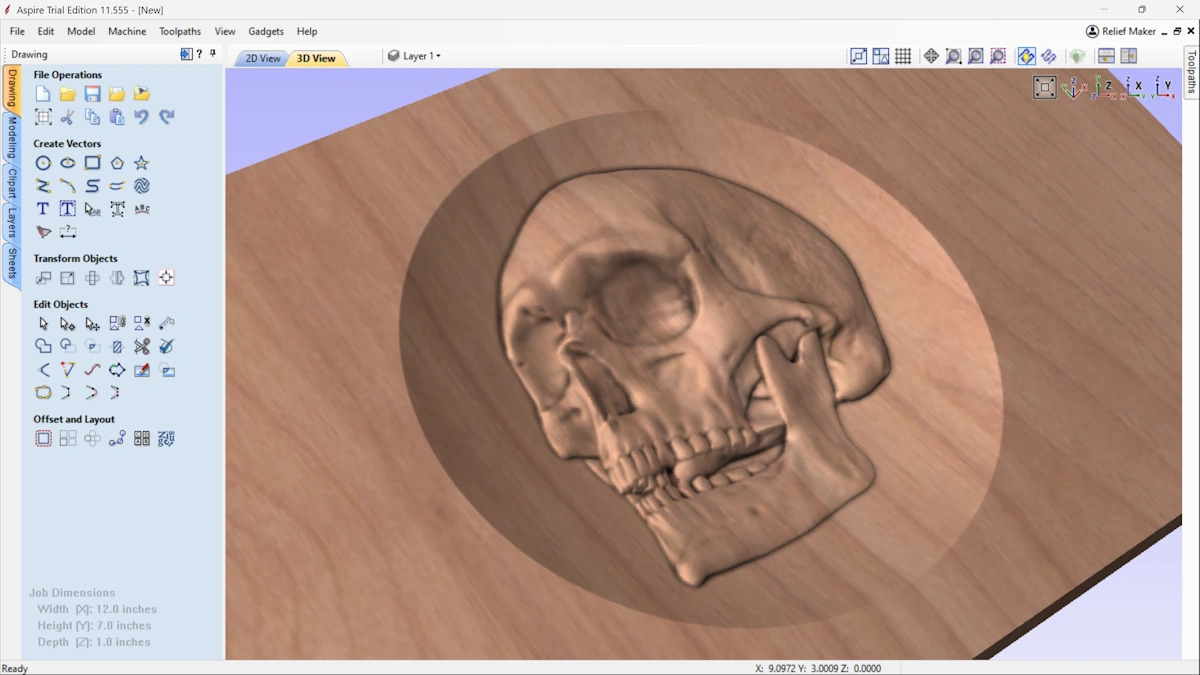Click the Relief Maker account button
The height and width of the screenshot is (675, 1200).
1120,31
